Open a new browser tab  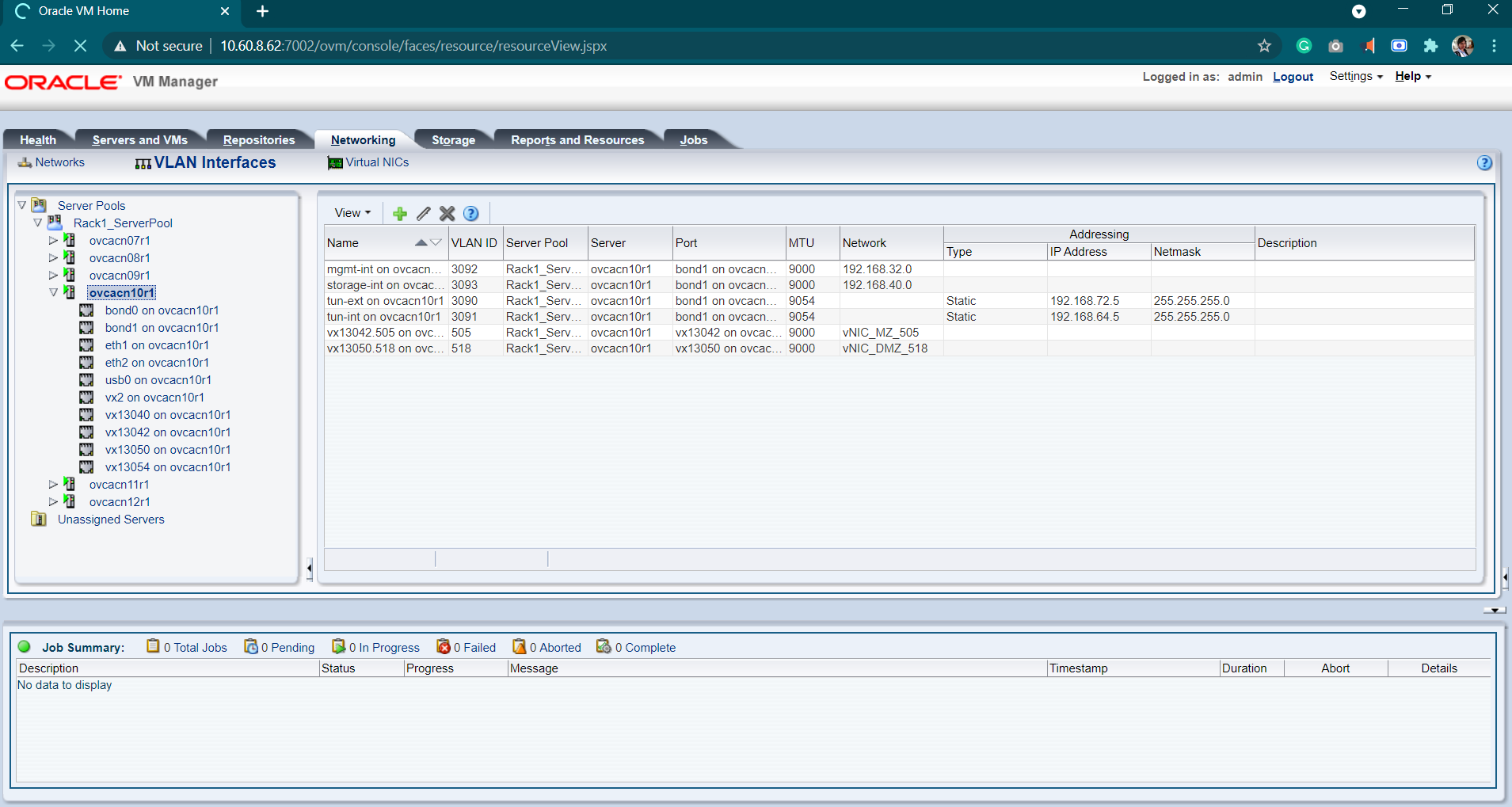(x=262, y=11)
